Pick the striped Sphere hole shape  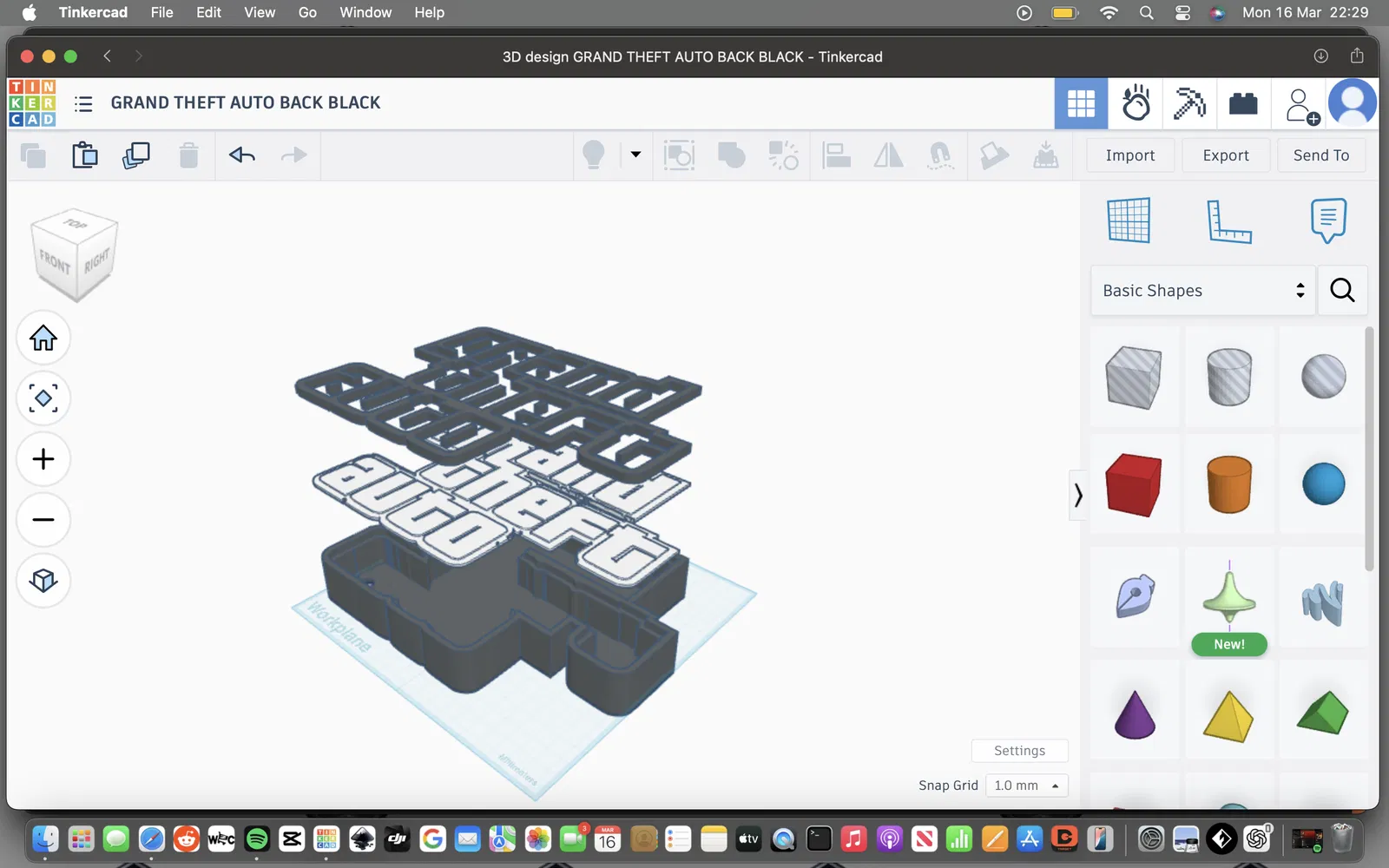click(1324, 377)
